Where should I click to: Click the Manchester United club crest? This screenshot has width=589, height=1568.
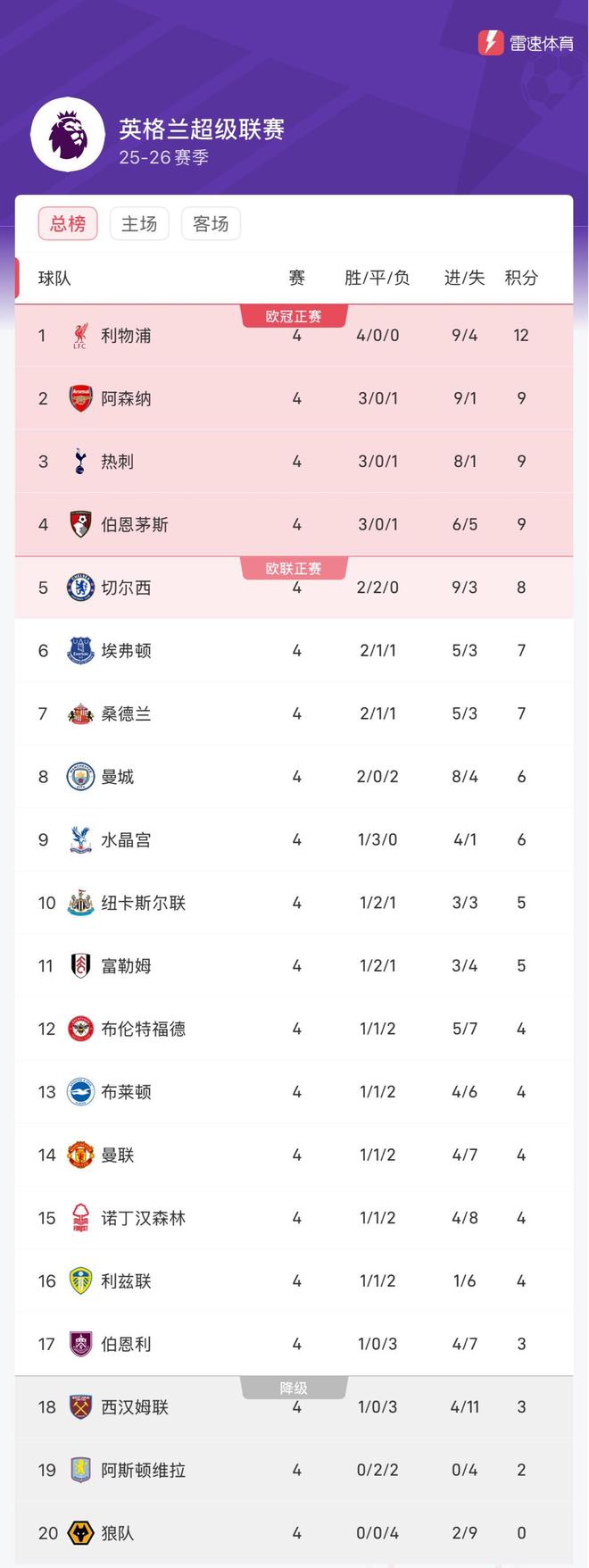(80, 1155)
